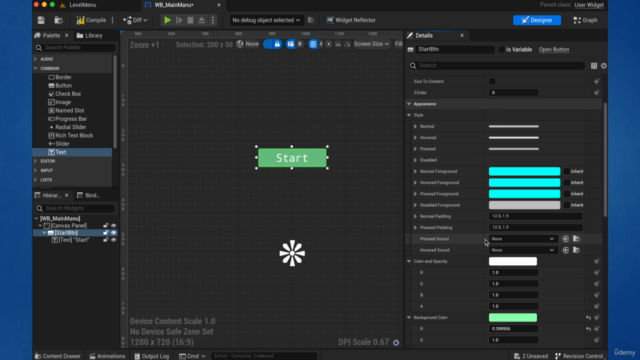Click the find debug object icon

[x=311, y=20]
